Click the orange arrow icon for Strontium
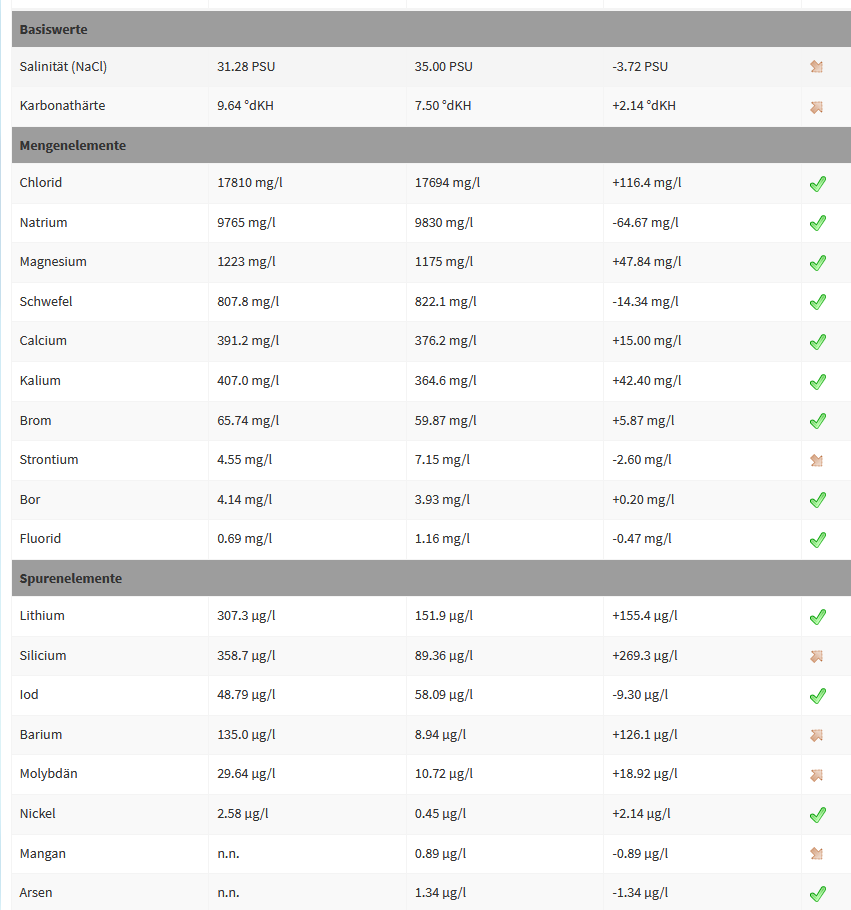 (x=816, y=460)
